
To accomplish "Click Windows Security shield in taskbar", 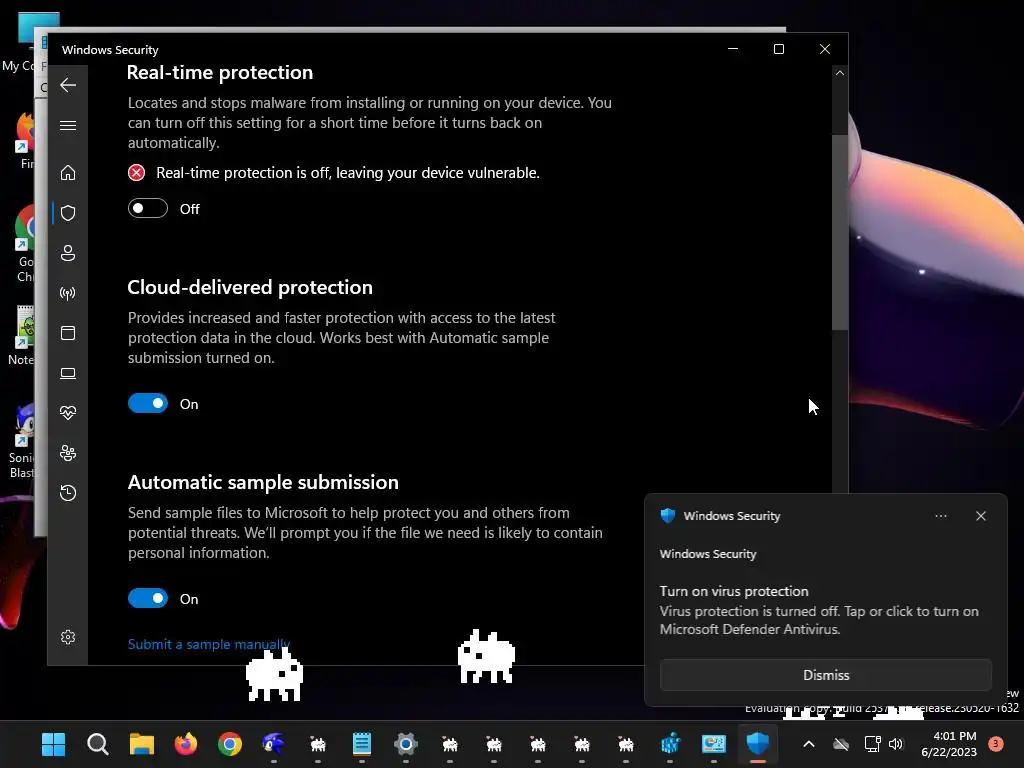I will coord(758,744).
